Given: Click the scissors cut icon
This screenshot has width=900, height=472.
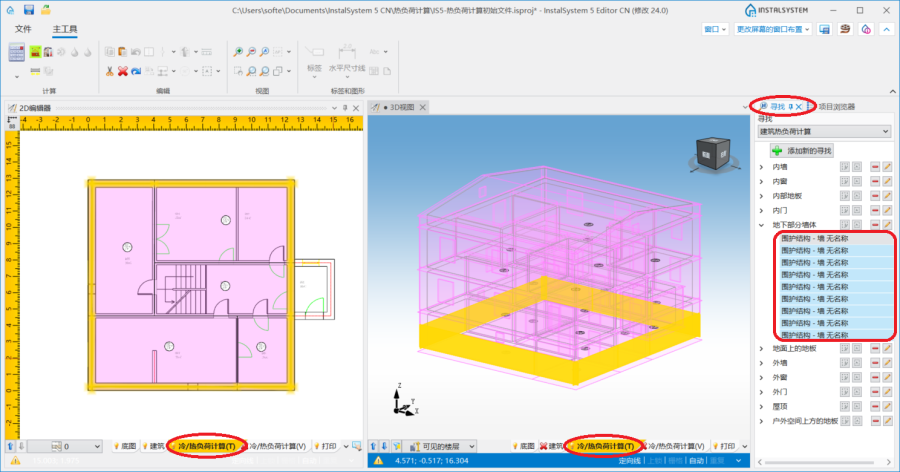Looking at the screenshot, I should pyautogui.click(x=110, y=71).
